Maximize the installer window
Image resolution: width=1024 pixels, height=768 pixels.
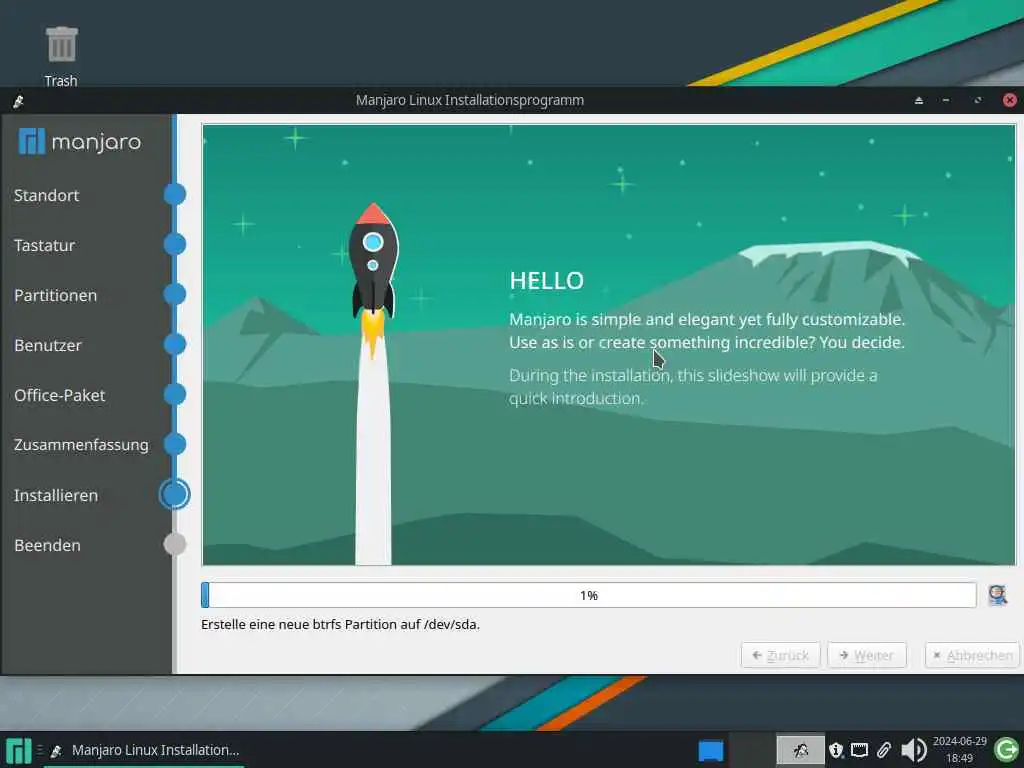978,101
